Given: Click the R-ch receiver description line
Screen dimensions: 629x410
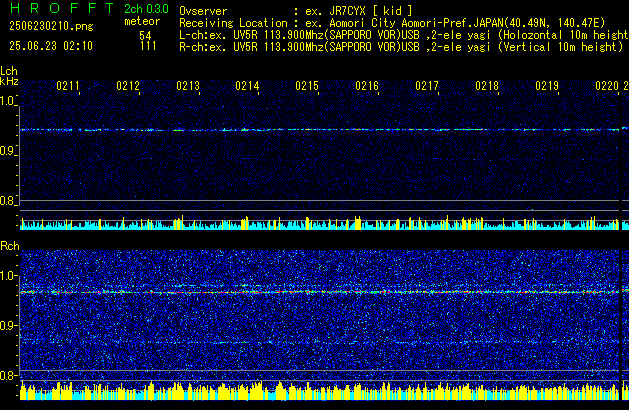Looking at the screenshot, I should tap(401, 47).
